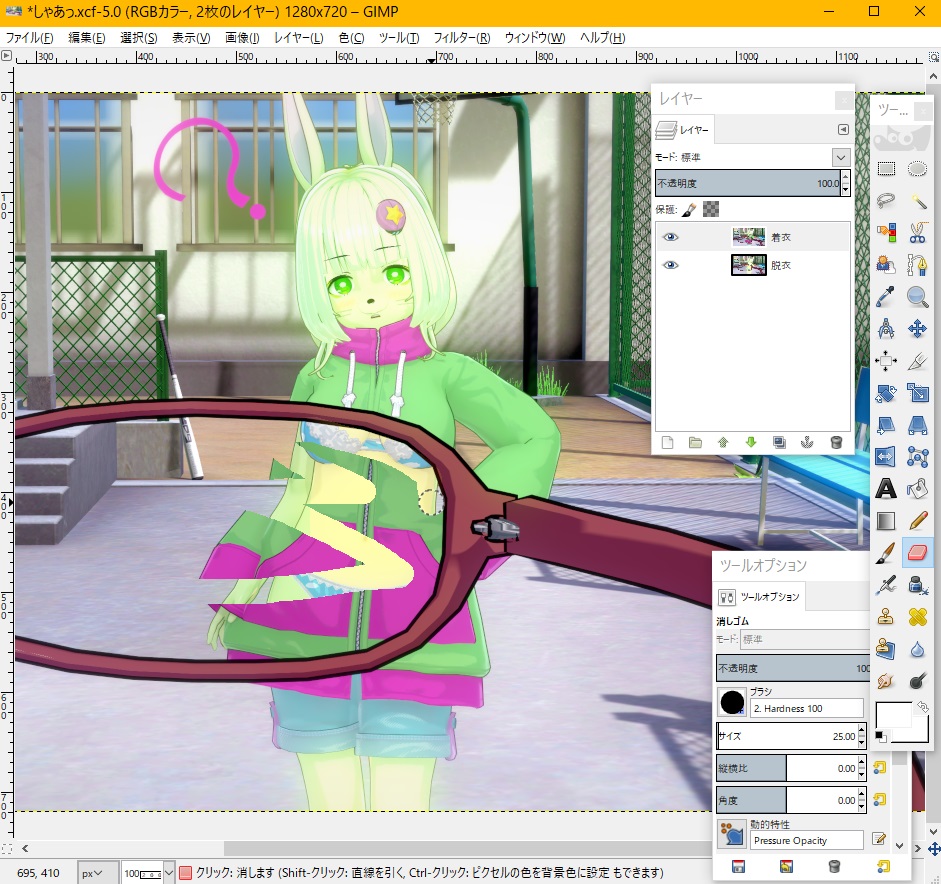Screen dimensions: 941x884
Task: Toggle visibility of the 脱衣 layer
Action: point(670,265)
